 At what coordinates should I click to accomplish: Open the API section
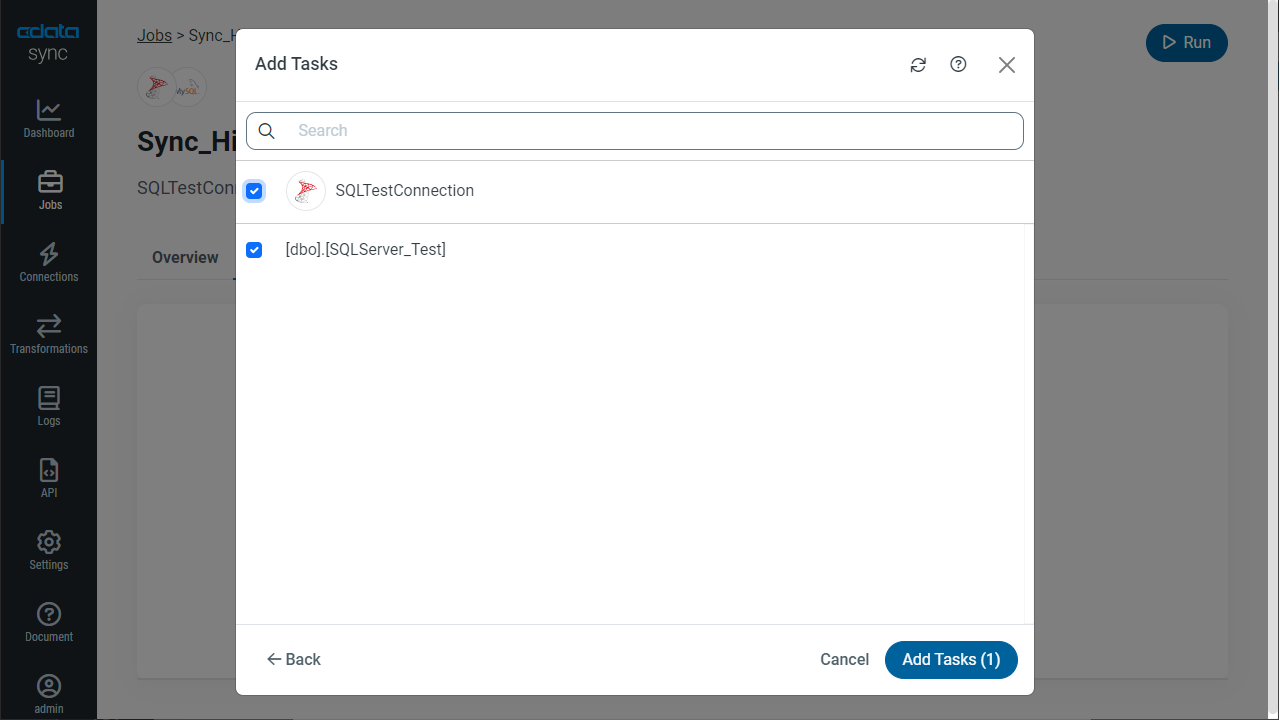tap(48, 478)
